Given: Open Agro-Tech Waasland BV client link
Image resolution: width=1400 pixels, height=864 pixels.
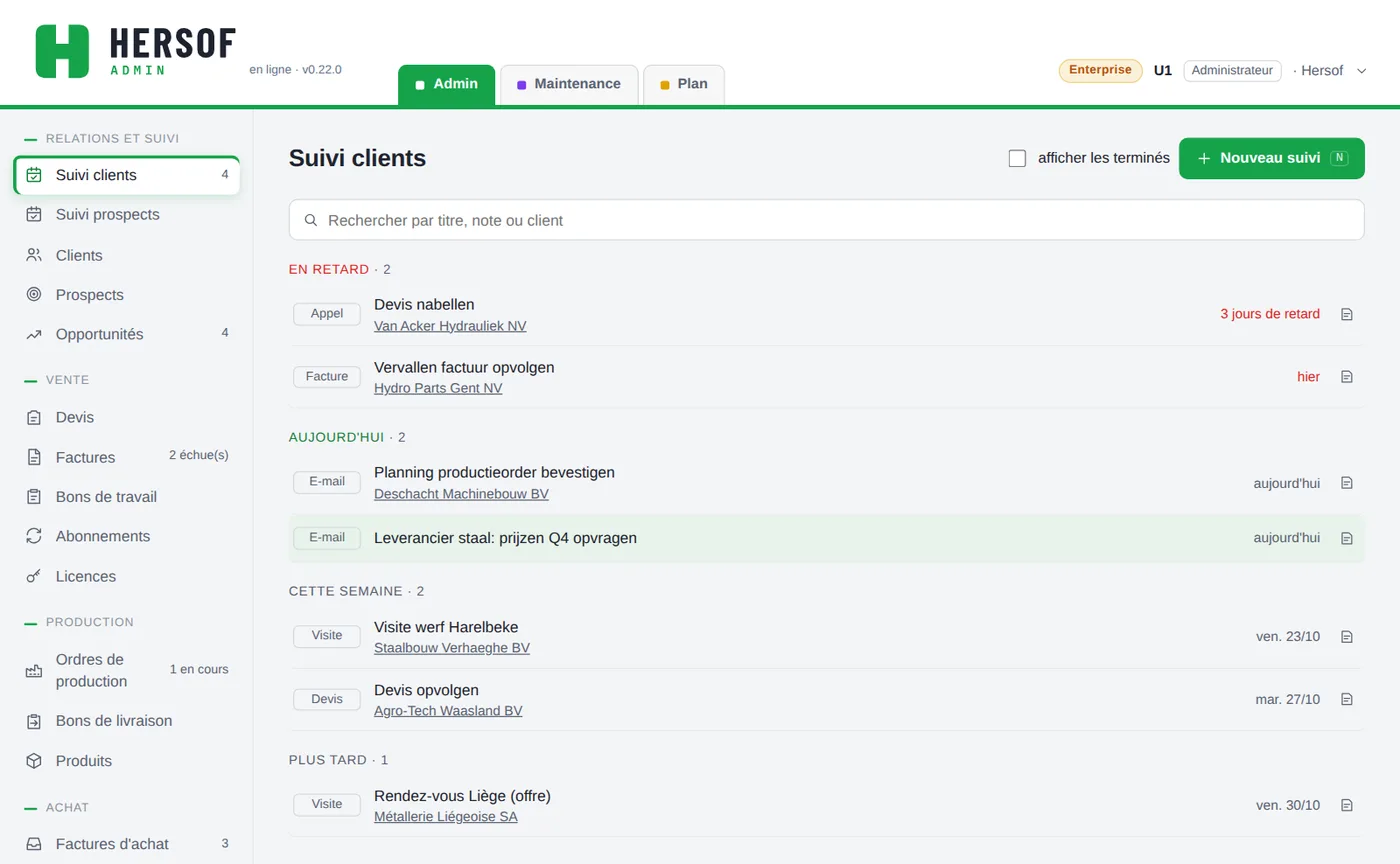Looking at the screenshot, I should (x=448, y=711).
